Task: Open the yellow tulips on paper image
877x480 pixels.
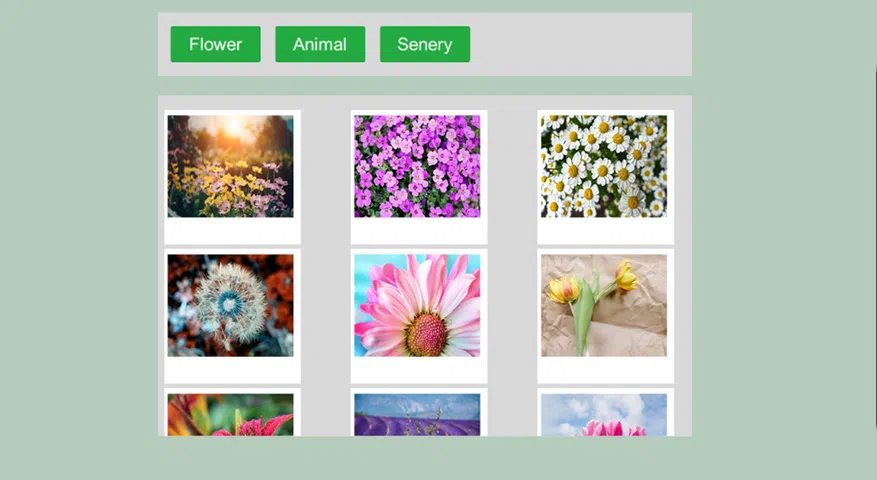Action: (x=604, y=305)
